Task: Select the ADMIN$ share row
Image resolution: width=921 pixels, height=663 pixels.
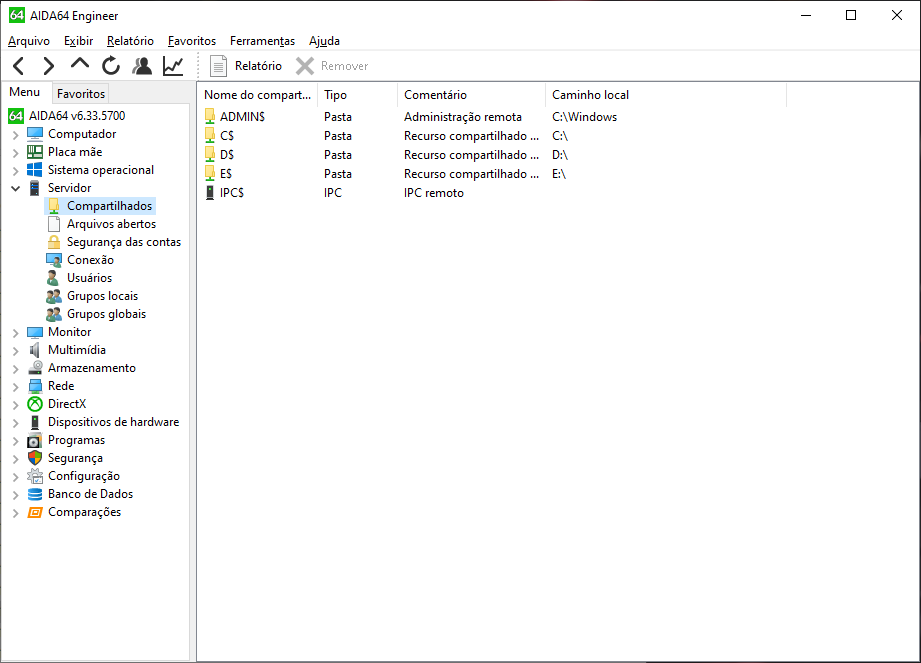Action: (242, 117)
